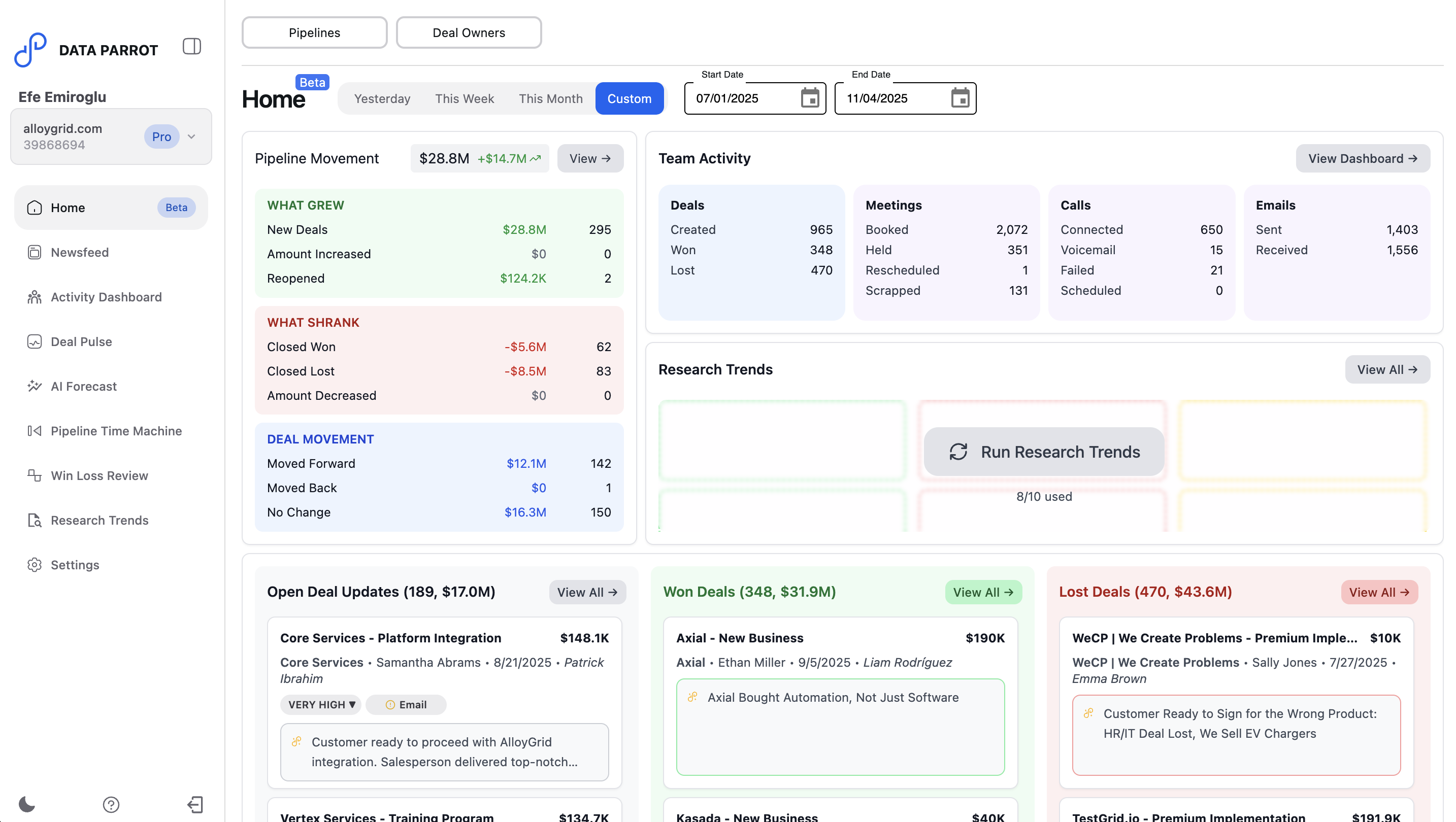Open VERY HIGH priority dropdown
The height and width of the screenshot is (822, 1456).
321,704
